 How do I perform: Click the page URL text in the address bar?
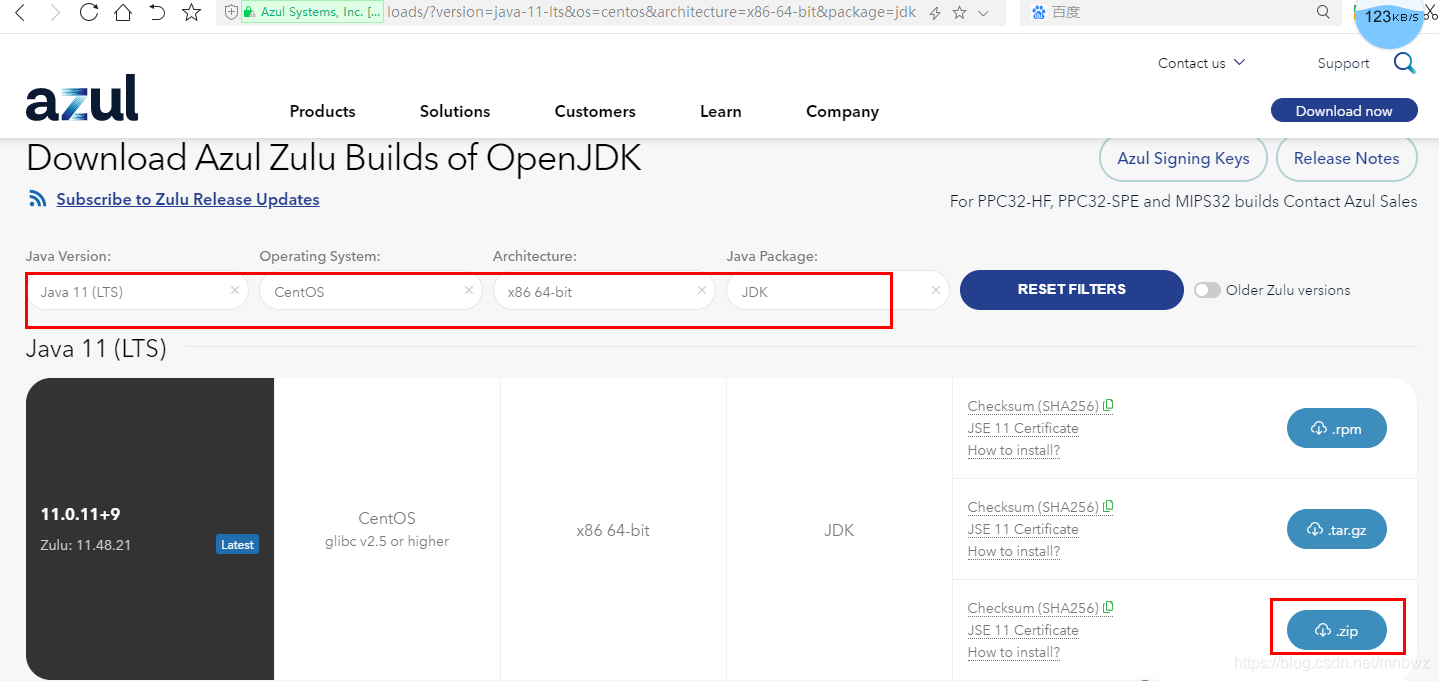(651, 12)
